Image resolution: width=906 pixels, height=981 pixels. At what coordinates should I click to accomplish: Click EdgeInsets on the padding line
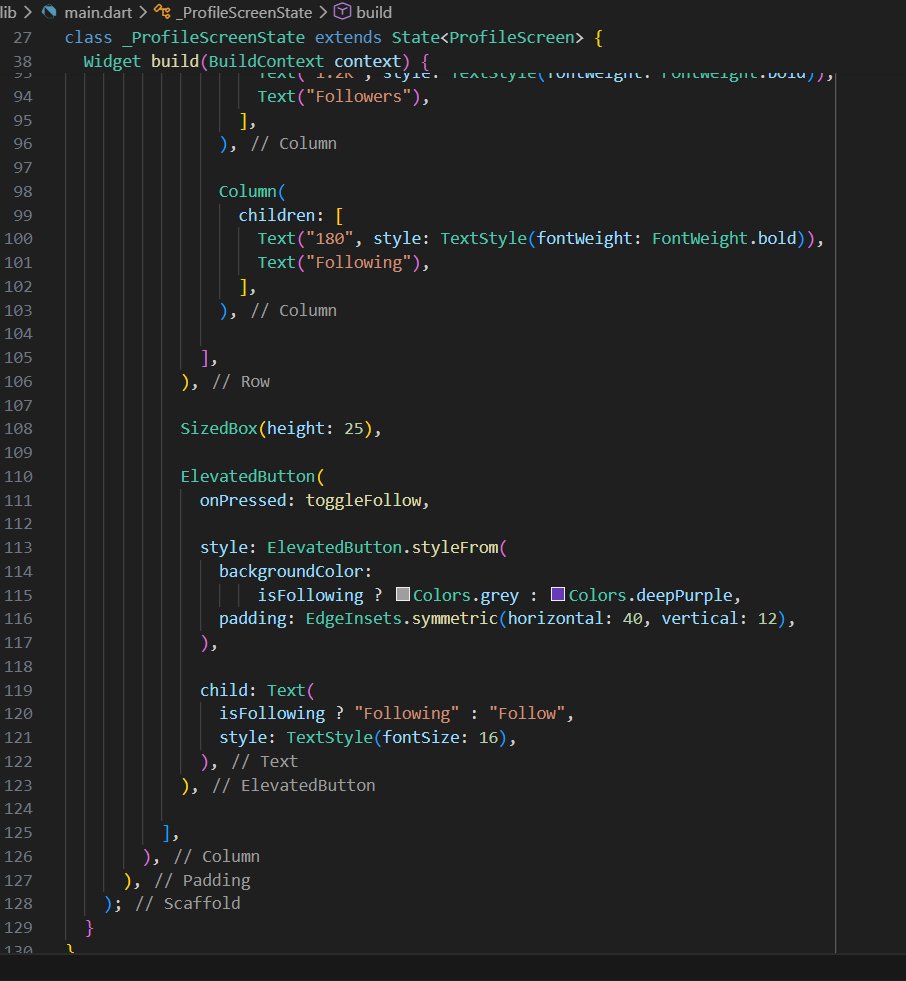click(353, 619)
